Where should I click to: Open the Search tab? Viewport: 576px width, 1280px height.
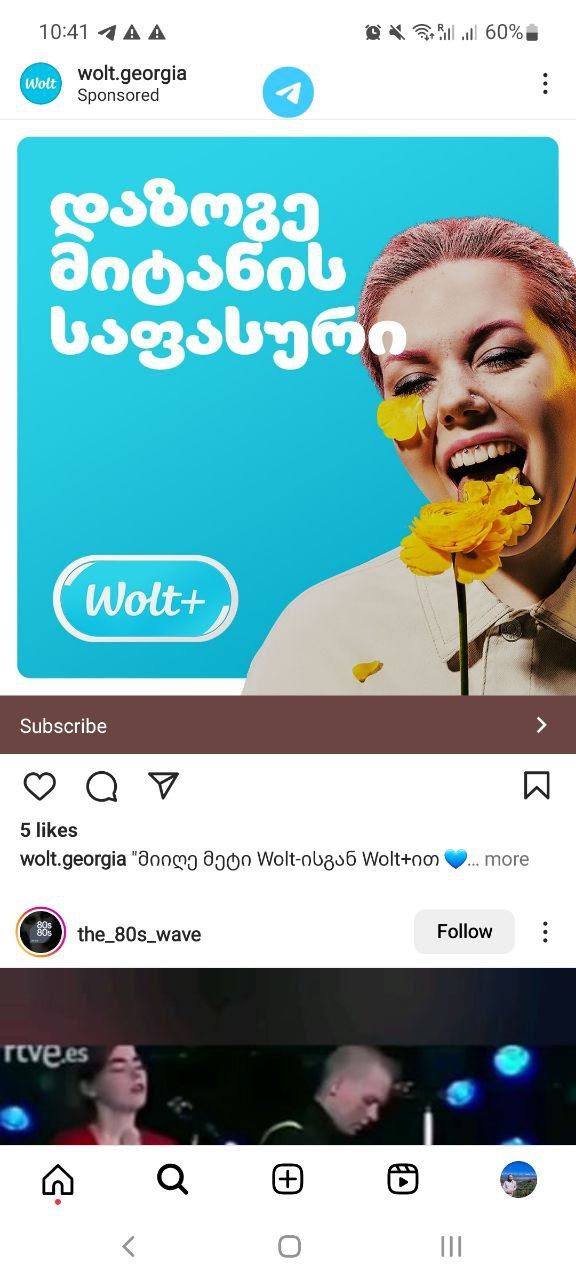coord(173,1180)
